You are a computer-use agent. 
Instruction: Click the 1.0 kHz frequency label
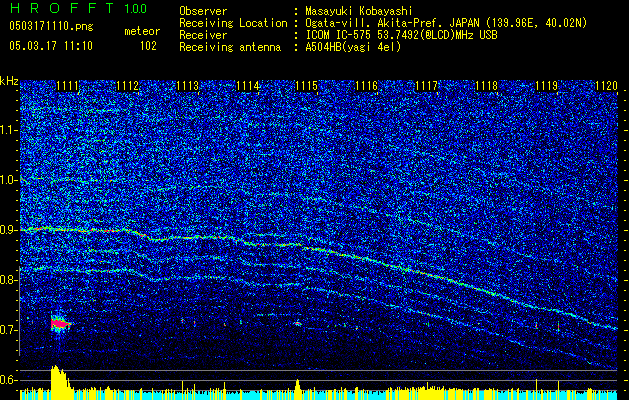click(8, 180)
